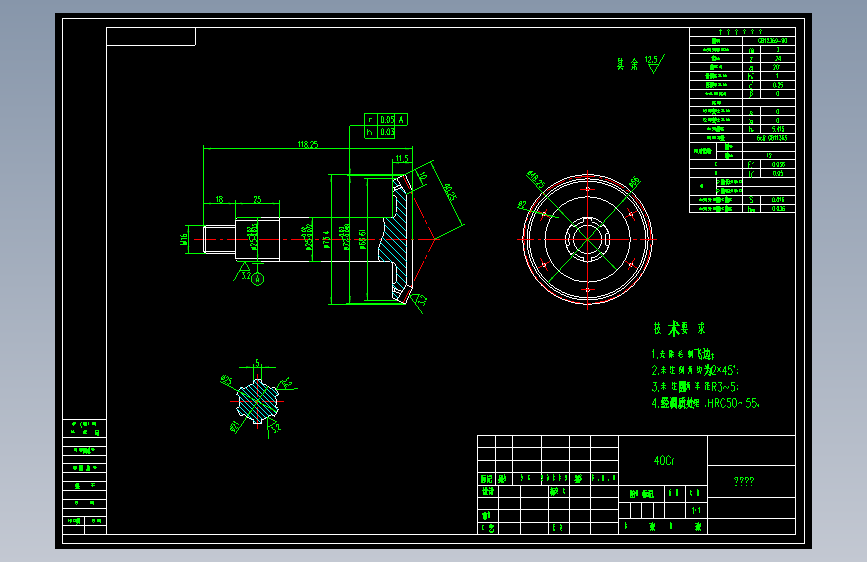Click the ø21 label on the spline section

pyautogui.click(x=235, y=426)
